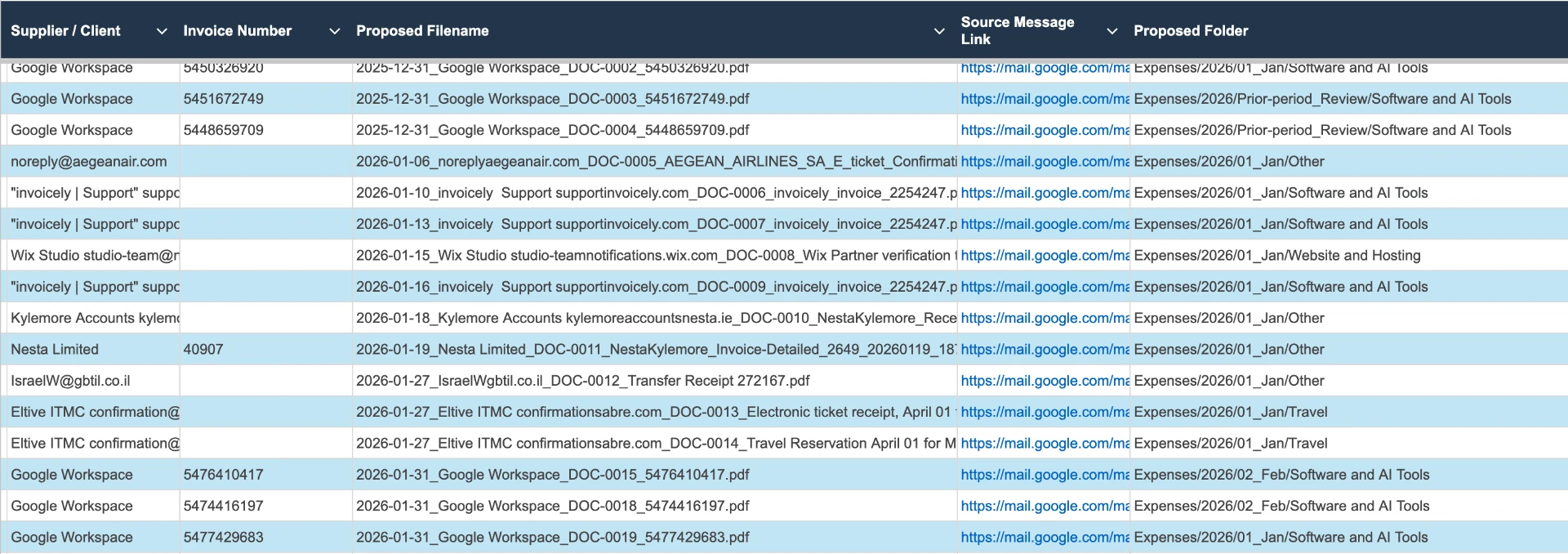Select invoice number cell 40907

(x=266, y=350)
